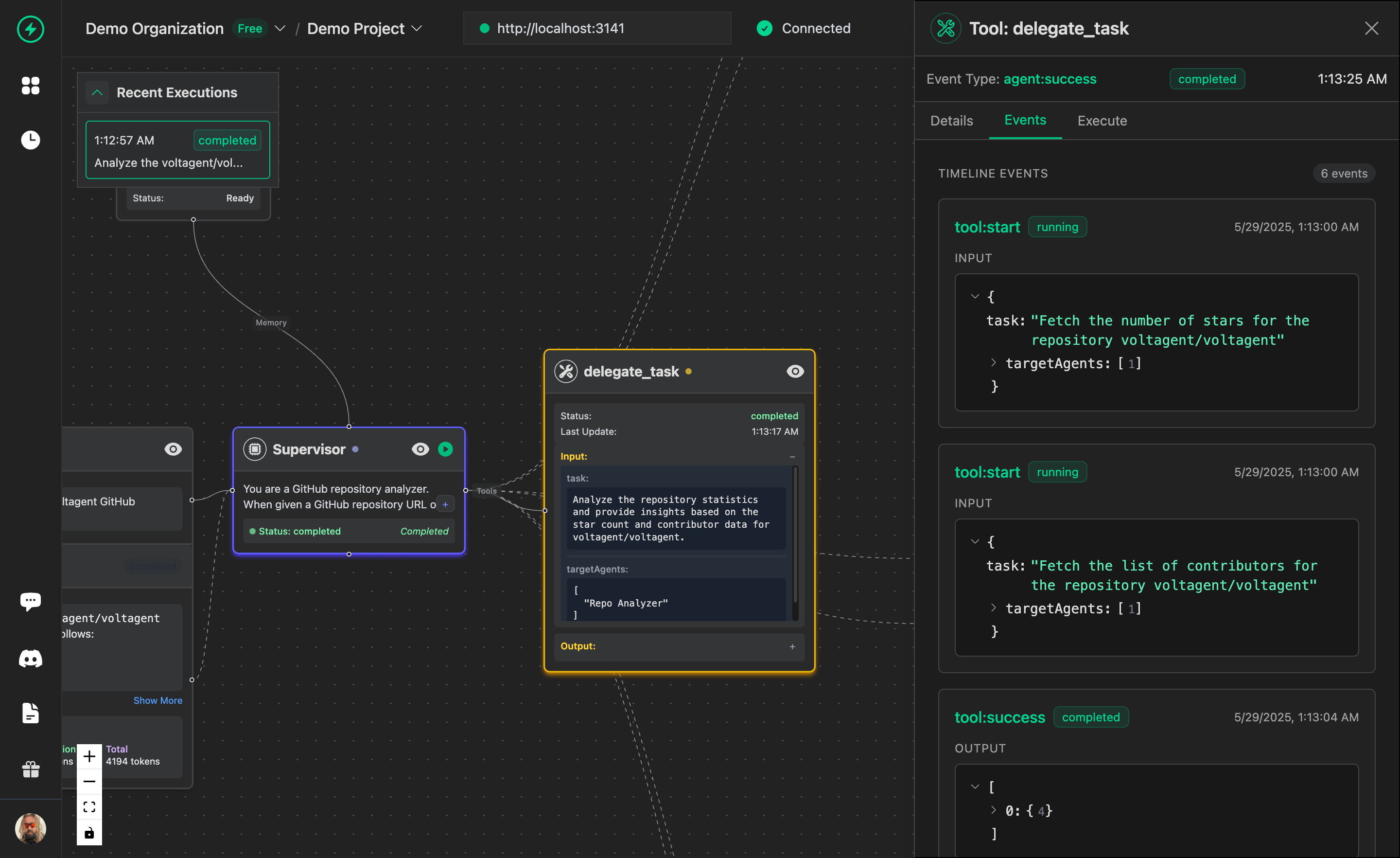The image size is (1400, 858).
Task: Select the Events tab
Action: (1025, 120)
